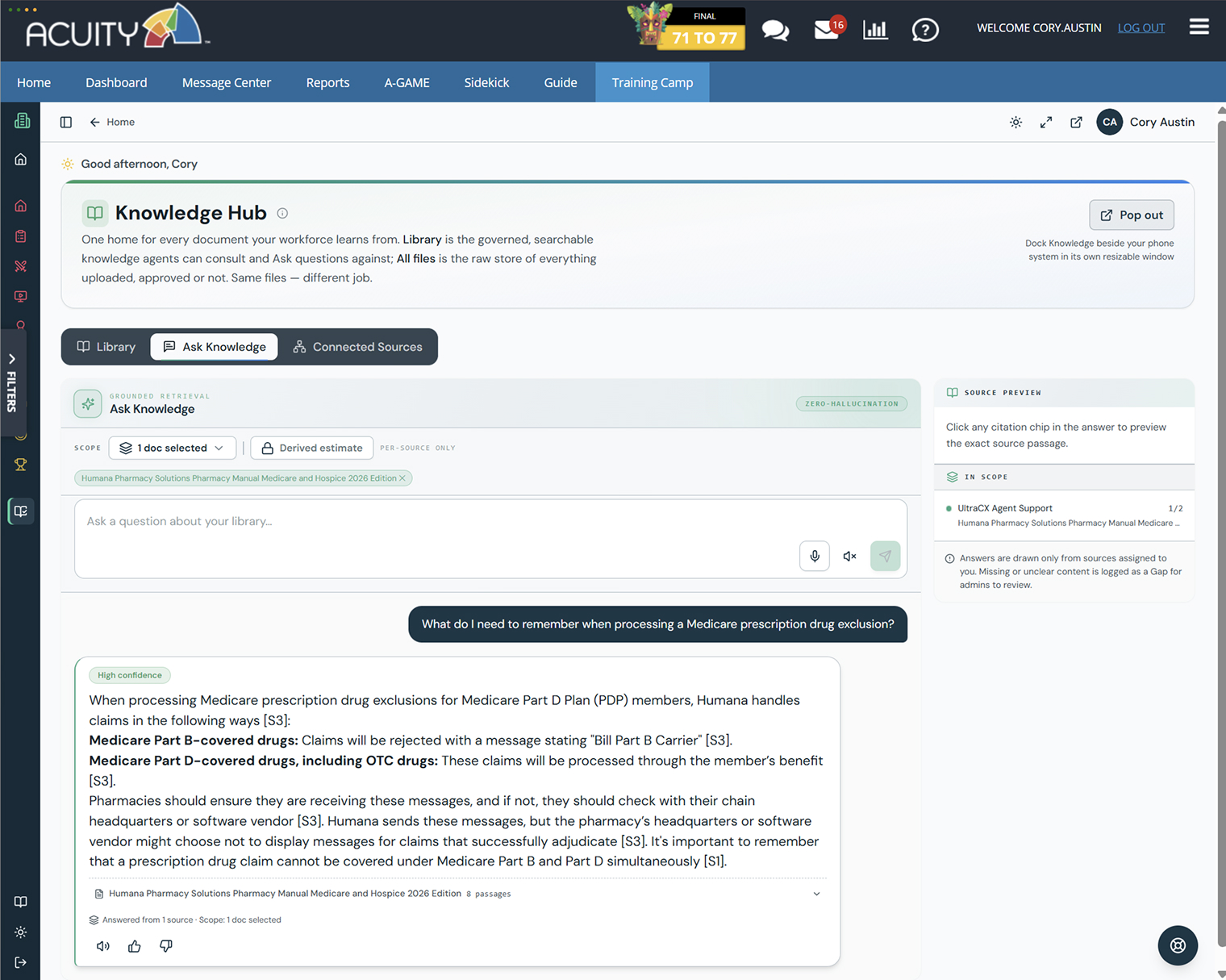Toggle the Derived estimate lock option
This screenshot has height=980, width=1226.
click(312, 448)
